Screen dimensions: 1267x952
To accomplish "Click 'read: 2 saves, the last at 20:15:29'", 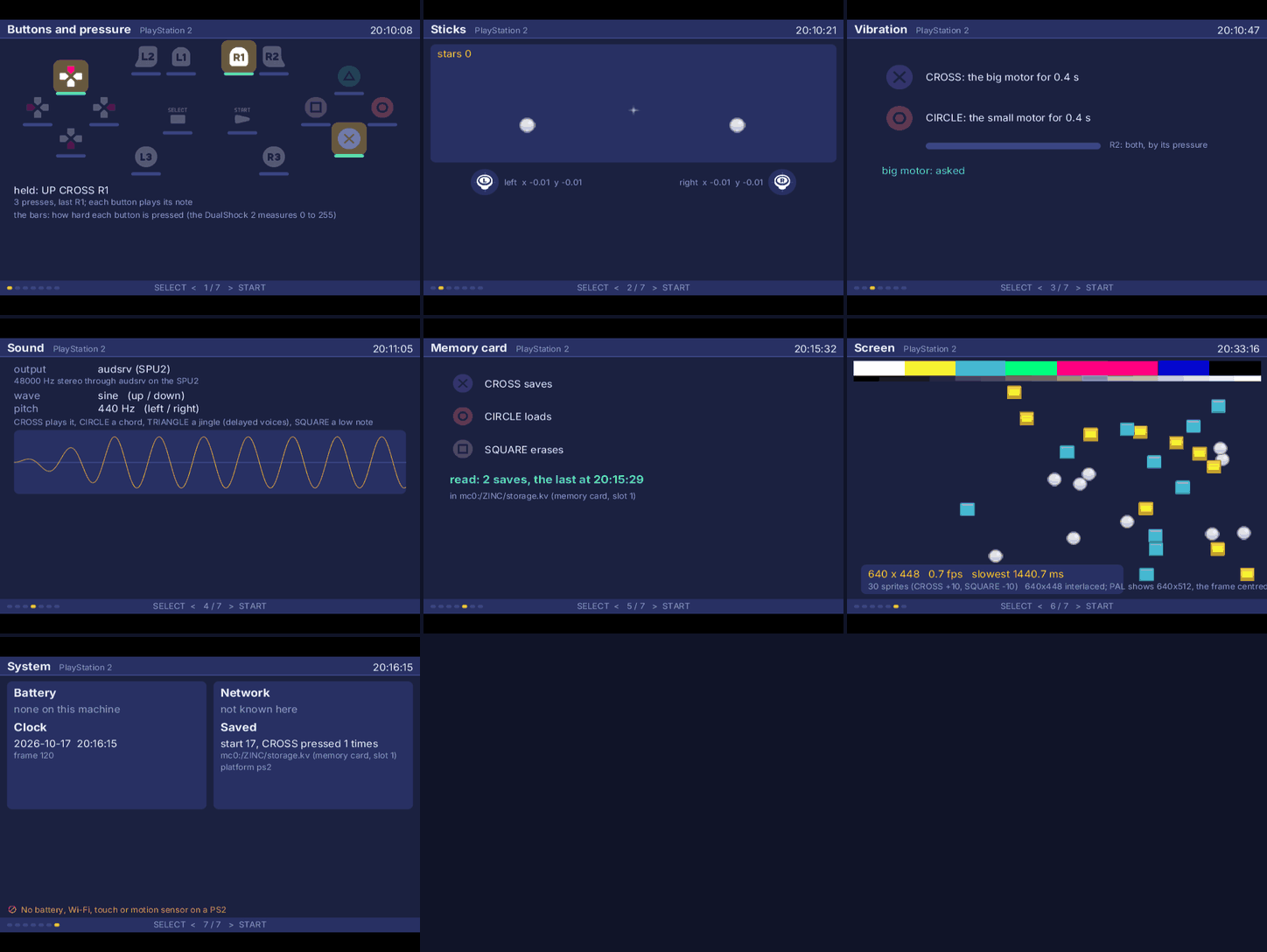I will point(546,479).
